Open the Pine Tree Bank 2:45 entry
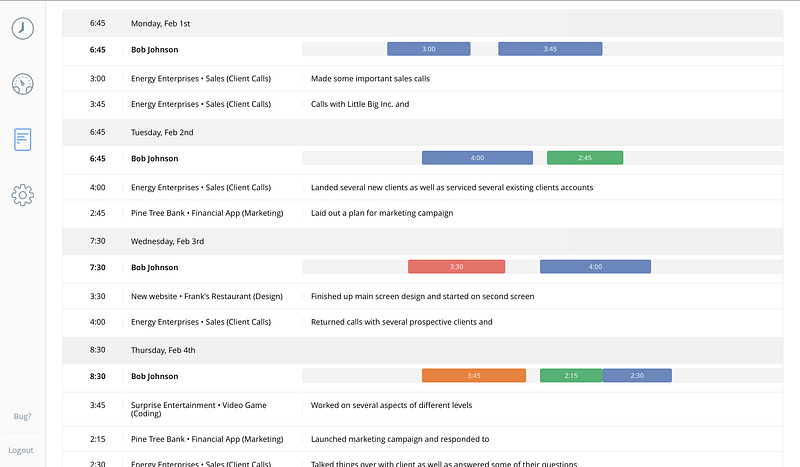 [x=422, y=213]
